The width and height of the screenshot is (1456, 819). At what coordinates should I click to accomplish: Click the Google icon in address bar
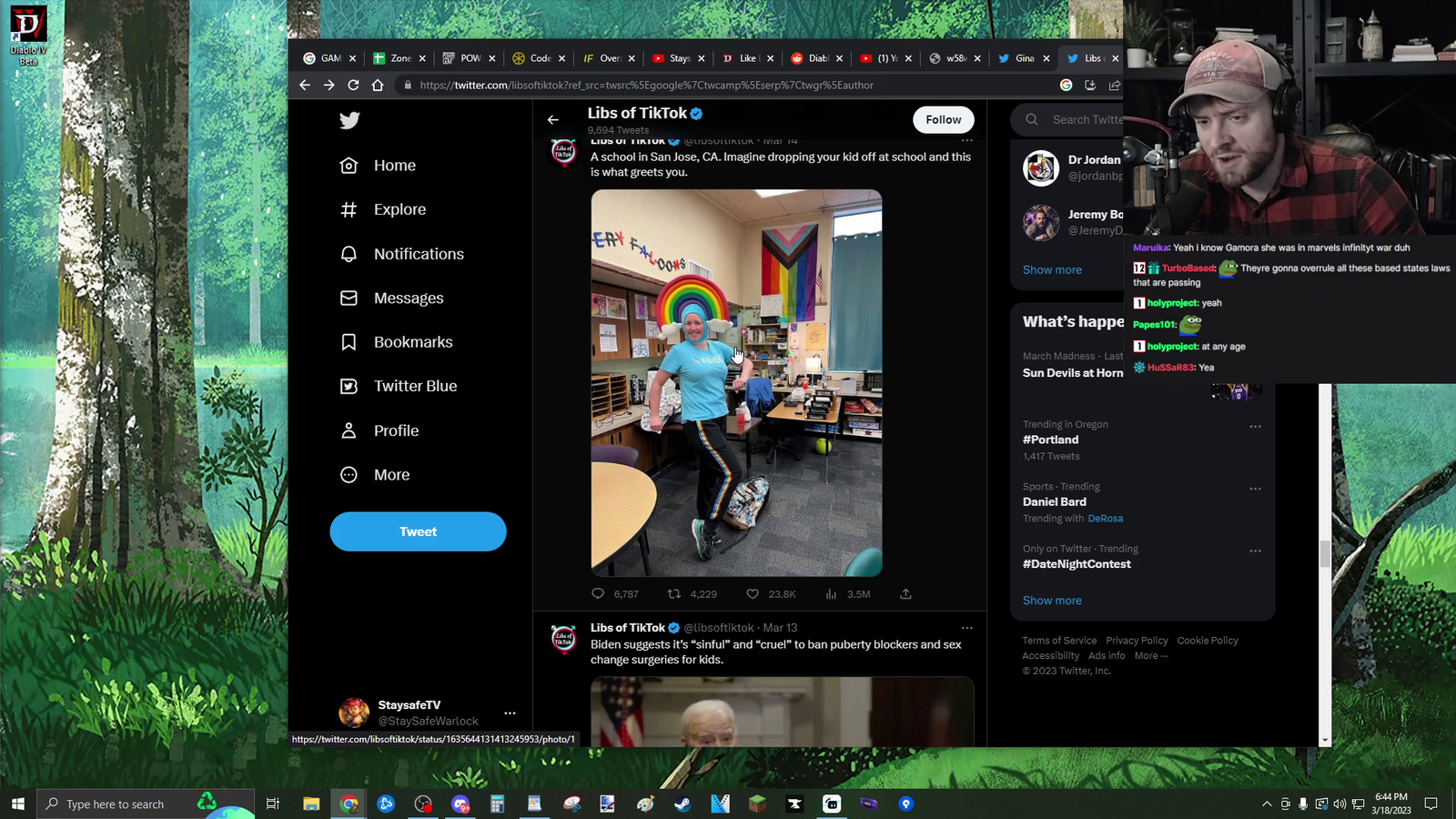[x=1066, y=85]
